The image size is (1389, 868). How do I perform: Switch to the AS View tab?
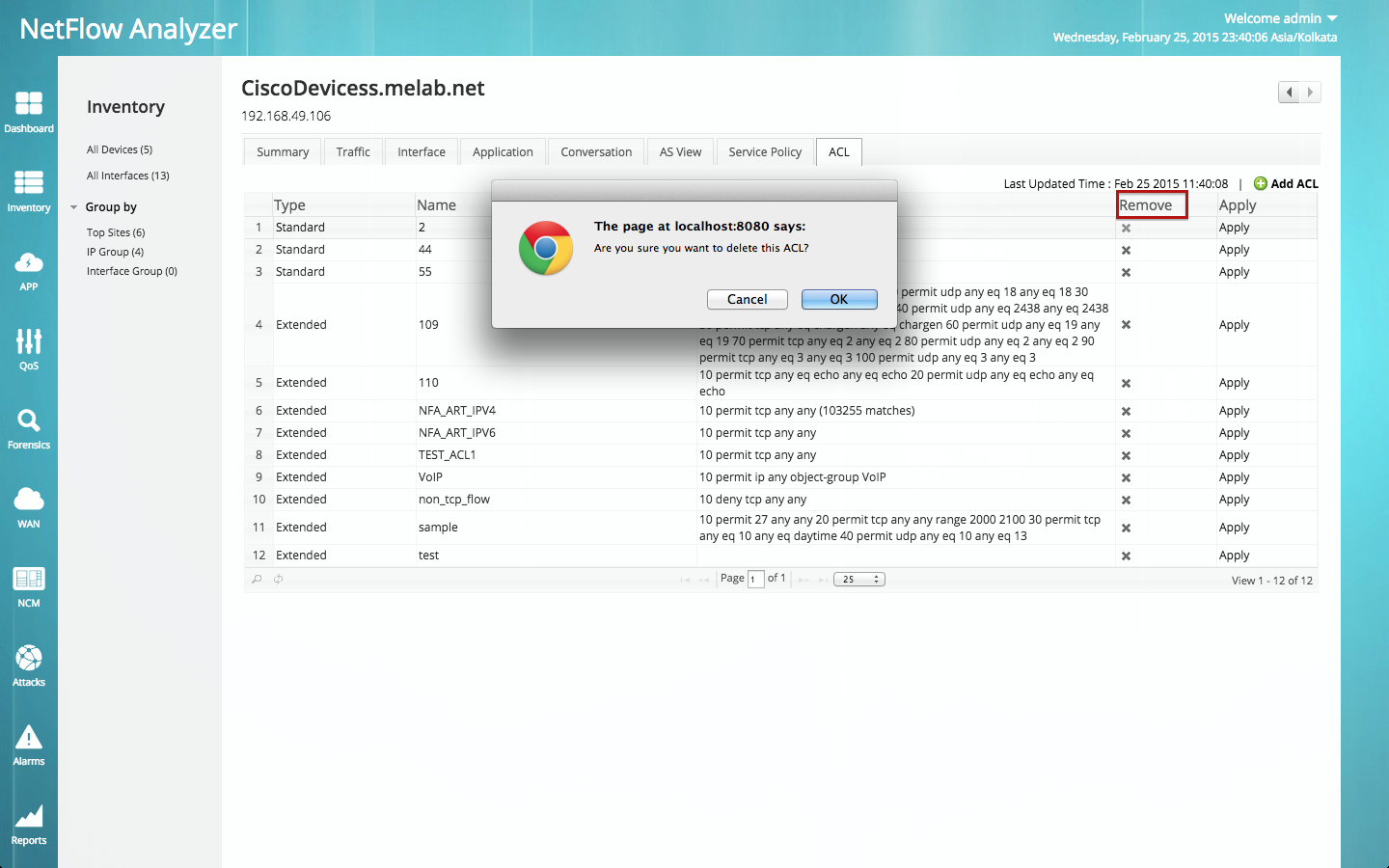tap(681, 152)
